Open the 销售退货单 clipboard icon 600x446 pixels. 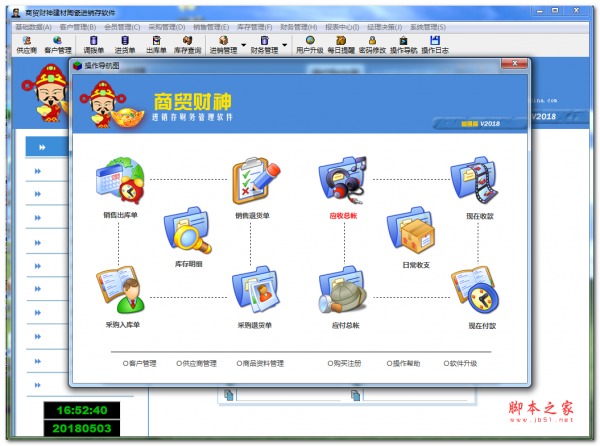tap(256, 181)
